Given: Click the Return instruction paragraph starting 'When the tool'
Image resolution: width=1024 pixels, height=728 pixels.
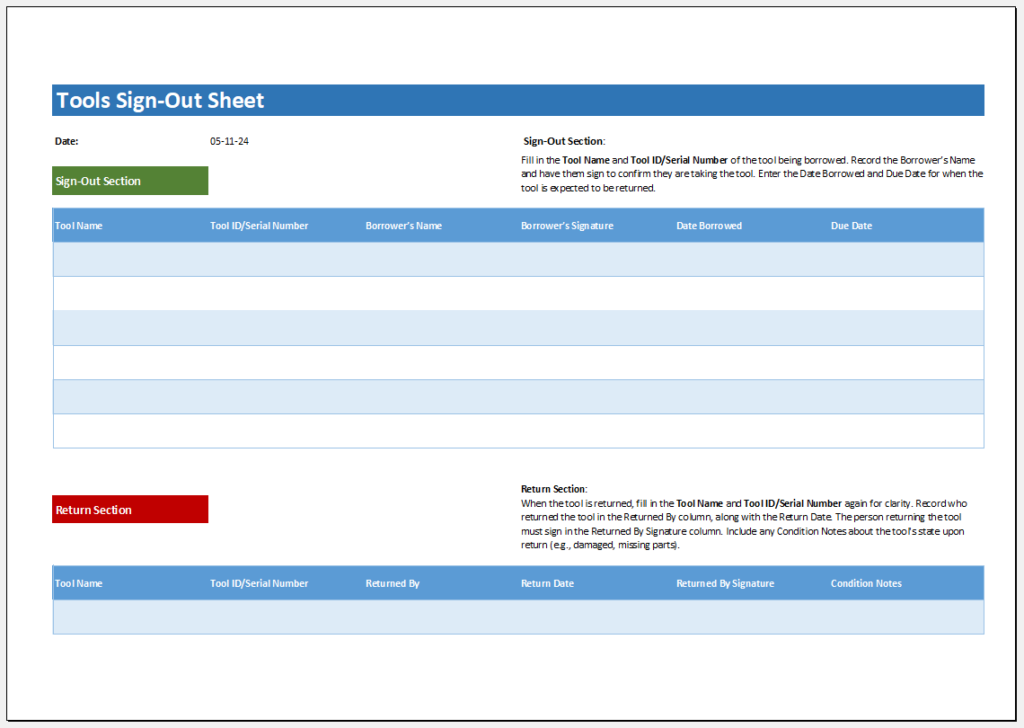Looking at the screenshot, I should coord(744,524).
